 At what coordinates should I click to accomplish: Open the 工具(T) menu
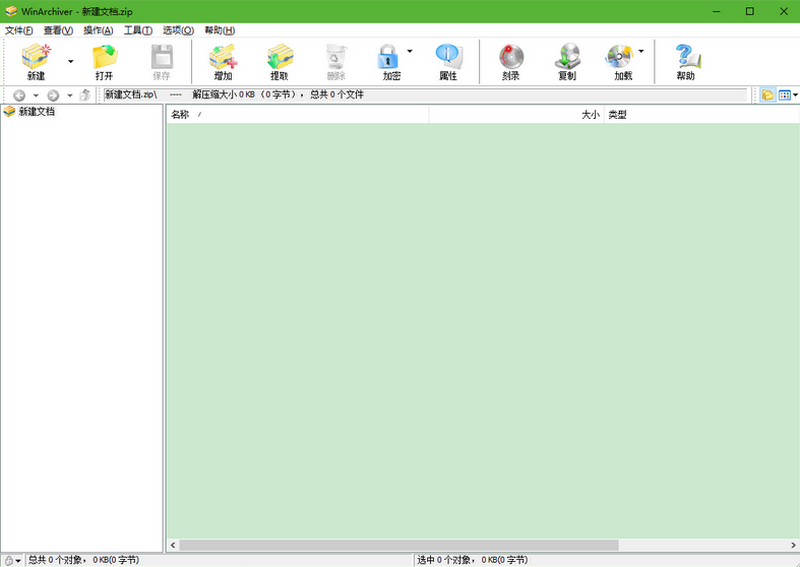pyautogui.click(x=138, y=30)
